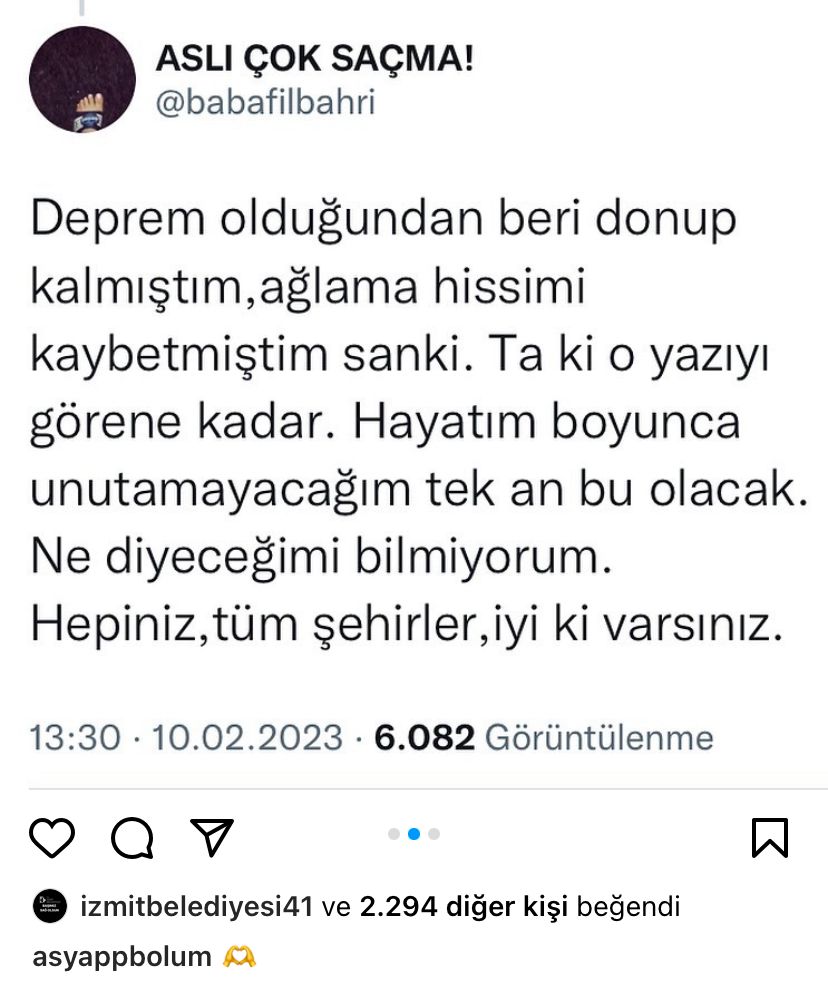Tap the hug emoji in the caption
Screen dimensions: 828x987
239,957
